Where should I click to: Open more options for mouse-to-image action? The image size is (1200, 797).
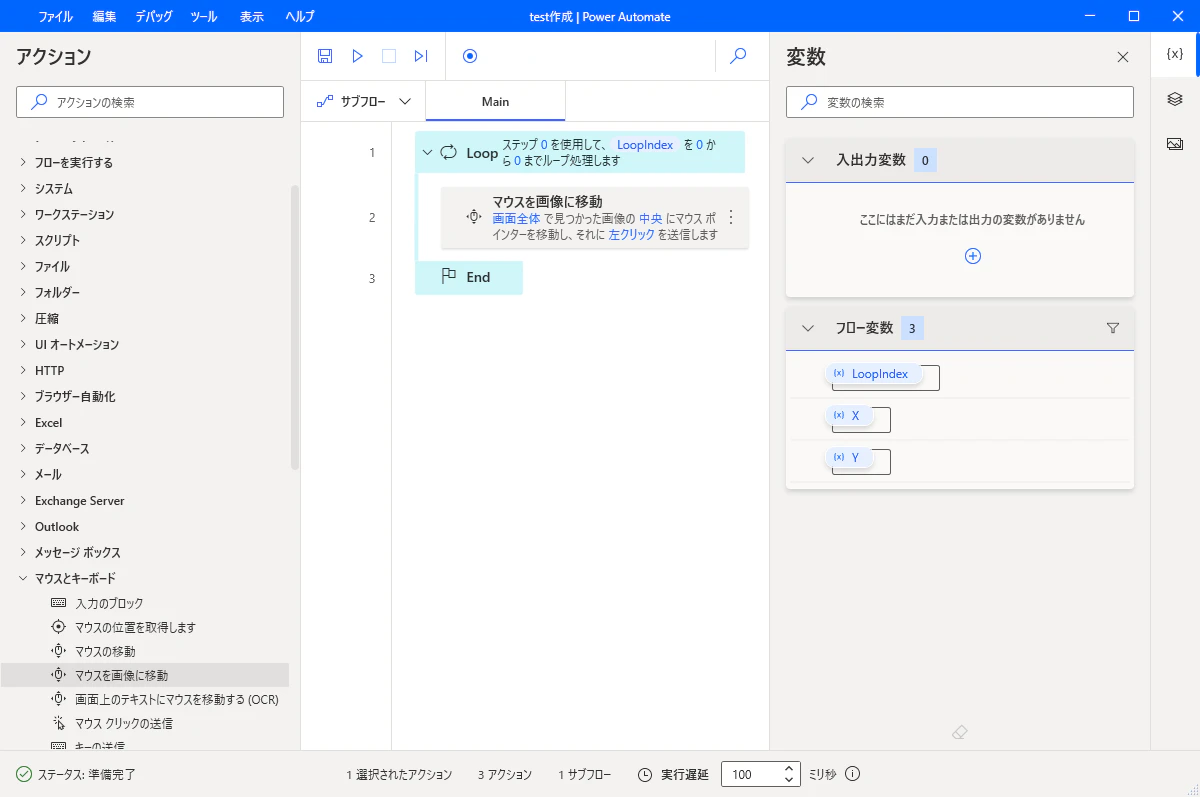tap(730, 217)
